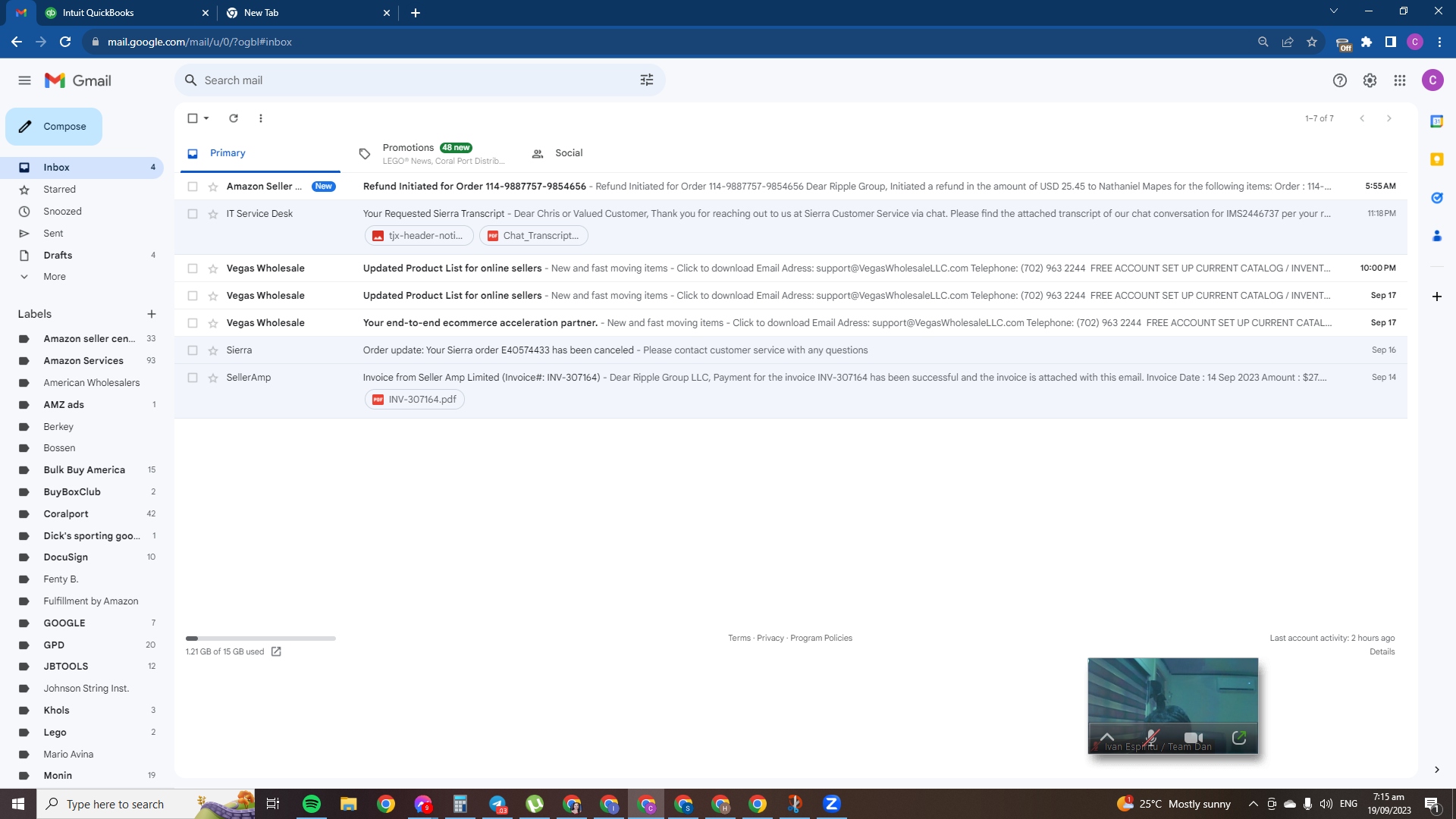Open the Google account avatar menu
Screen dimensions: 1456x819
pyautogui.click(x=1432, y=80)
